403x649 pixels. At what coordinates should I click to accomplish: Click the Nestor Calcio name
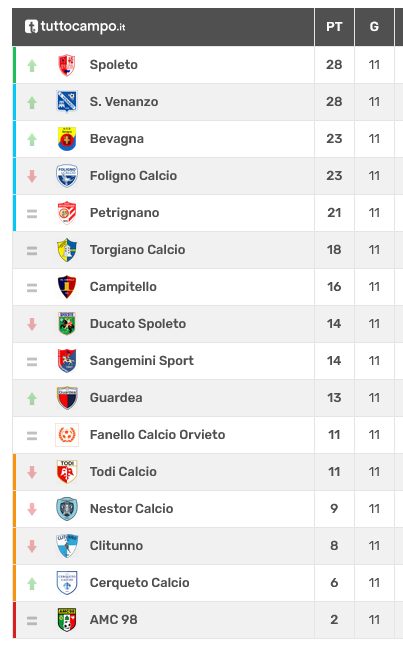pyautogui.click(x=132, y=509)
